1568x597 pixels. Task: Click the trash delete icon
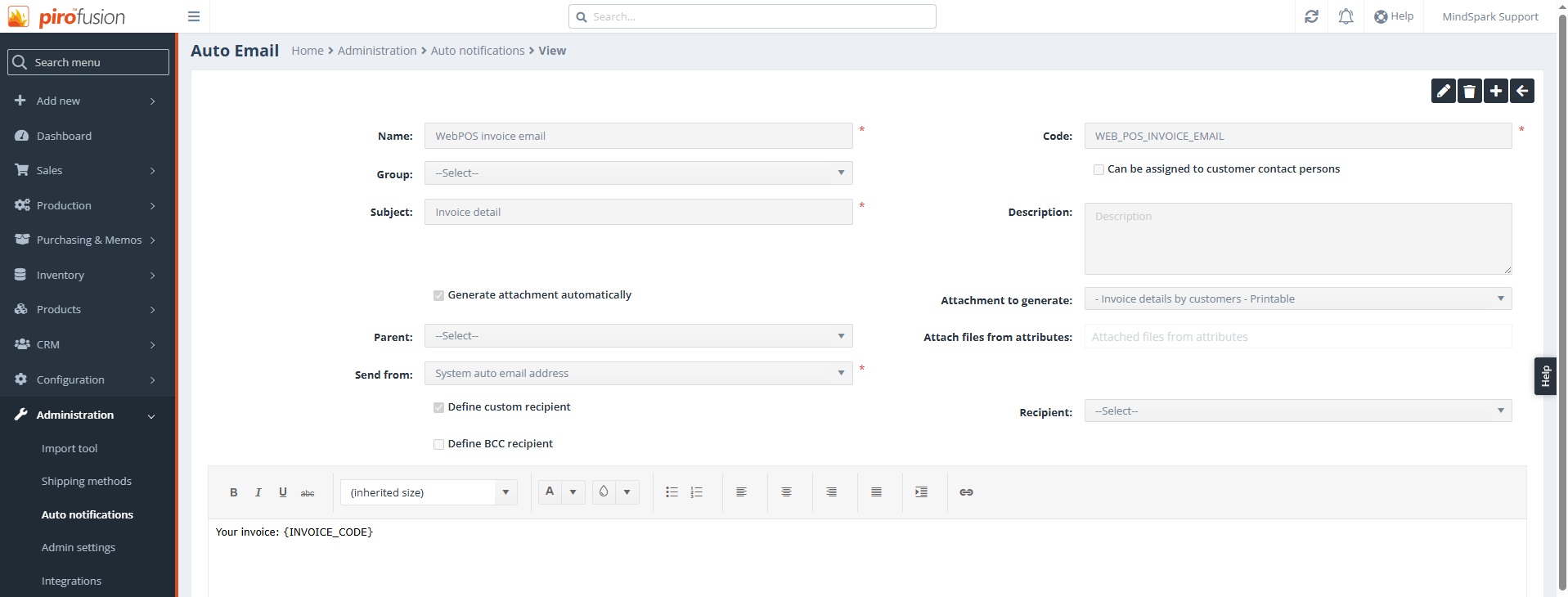point(1469,91)
